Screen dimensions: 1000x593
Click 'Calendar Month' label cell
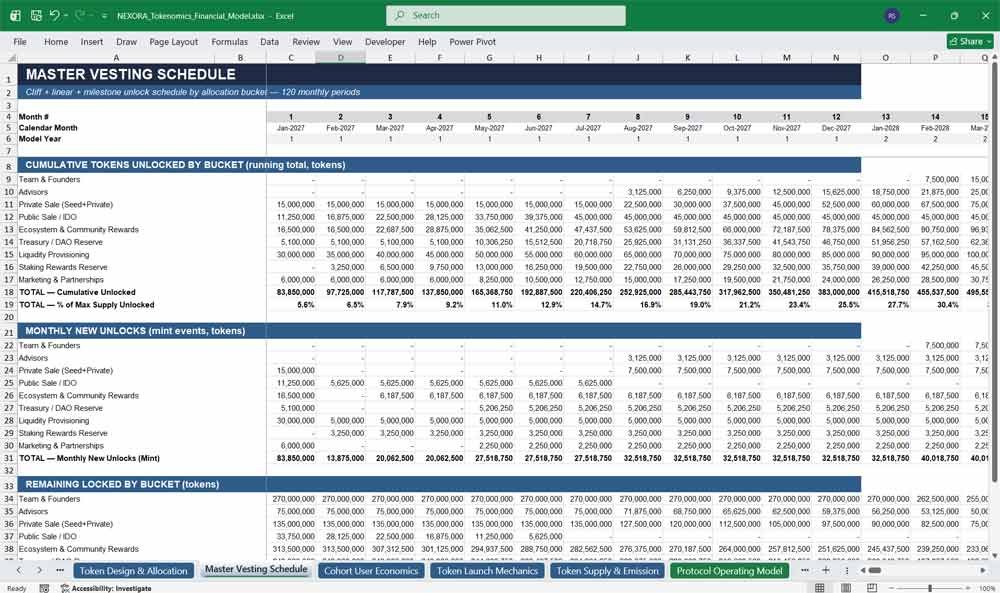pos(48,128)
